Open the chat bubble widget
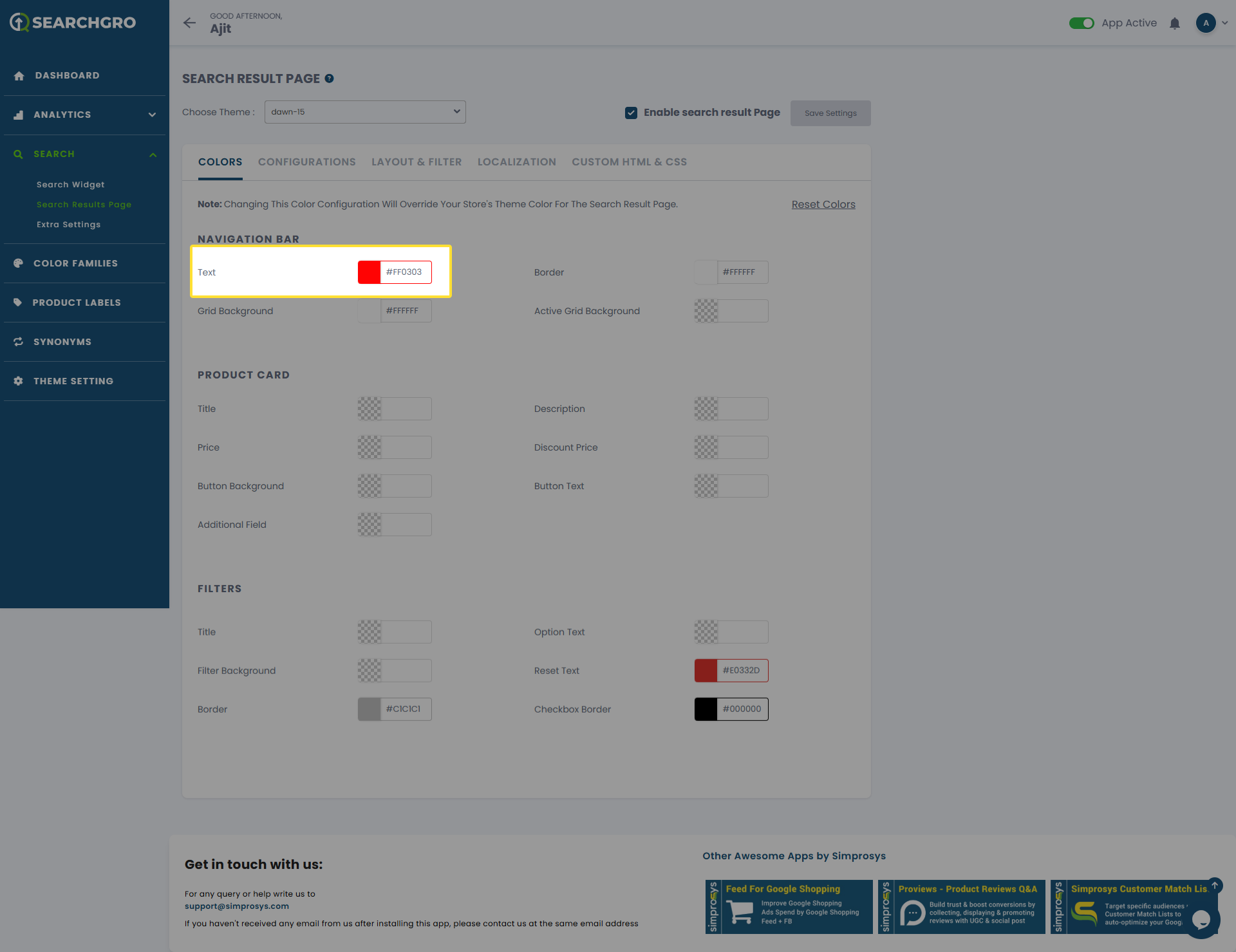Image resolution: width=1236 pixels, height=952 pixels. [x=1201, y=919]
